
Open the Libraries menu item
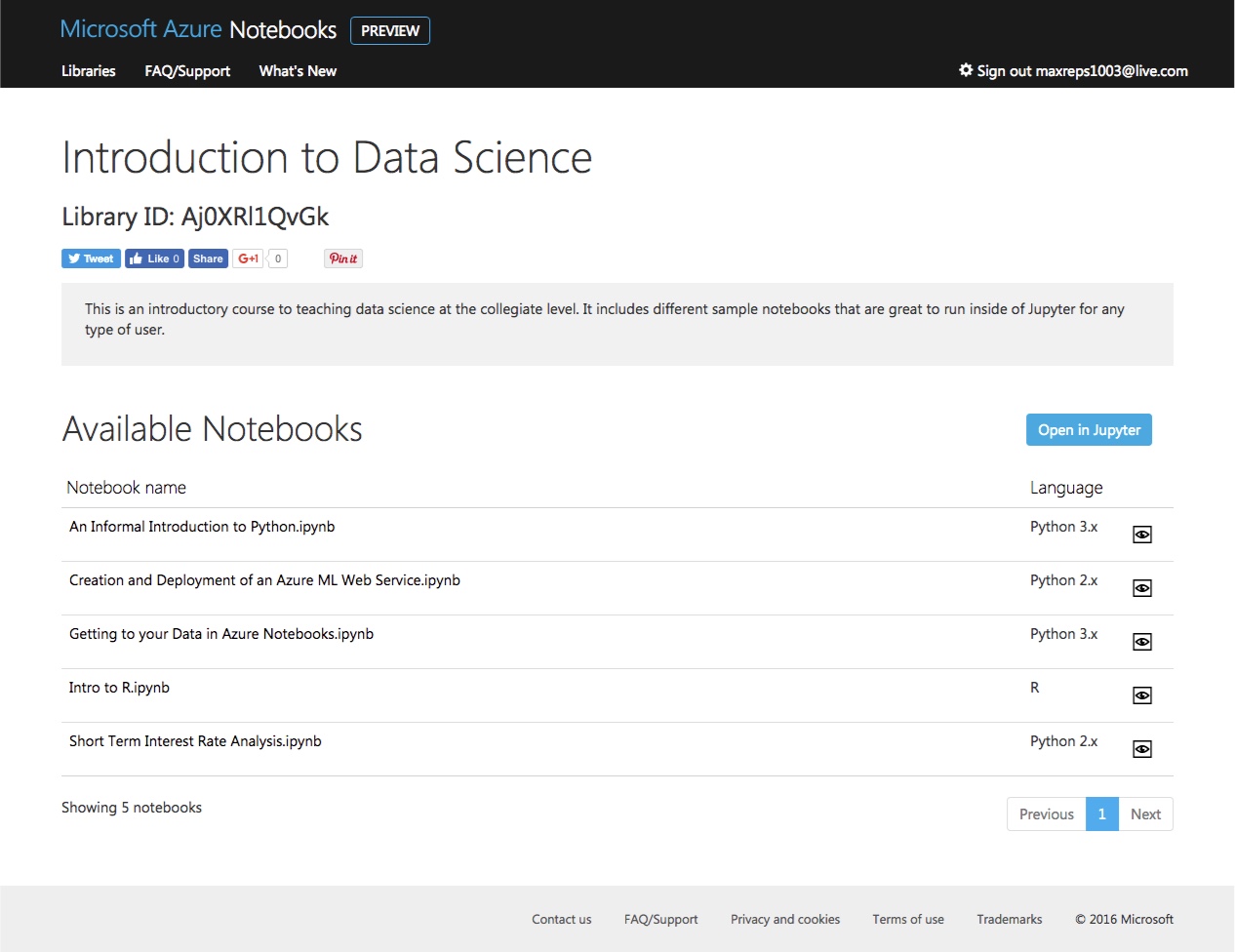[x=89, y=71]
